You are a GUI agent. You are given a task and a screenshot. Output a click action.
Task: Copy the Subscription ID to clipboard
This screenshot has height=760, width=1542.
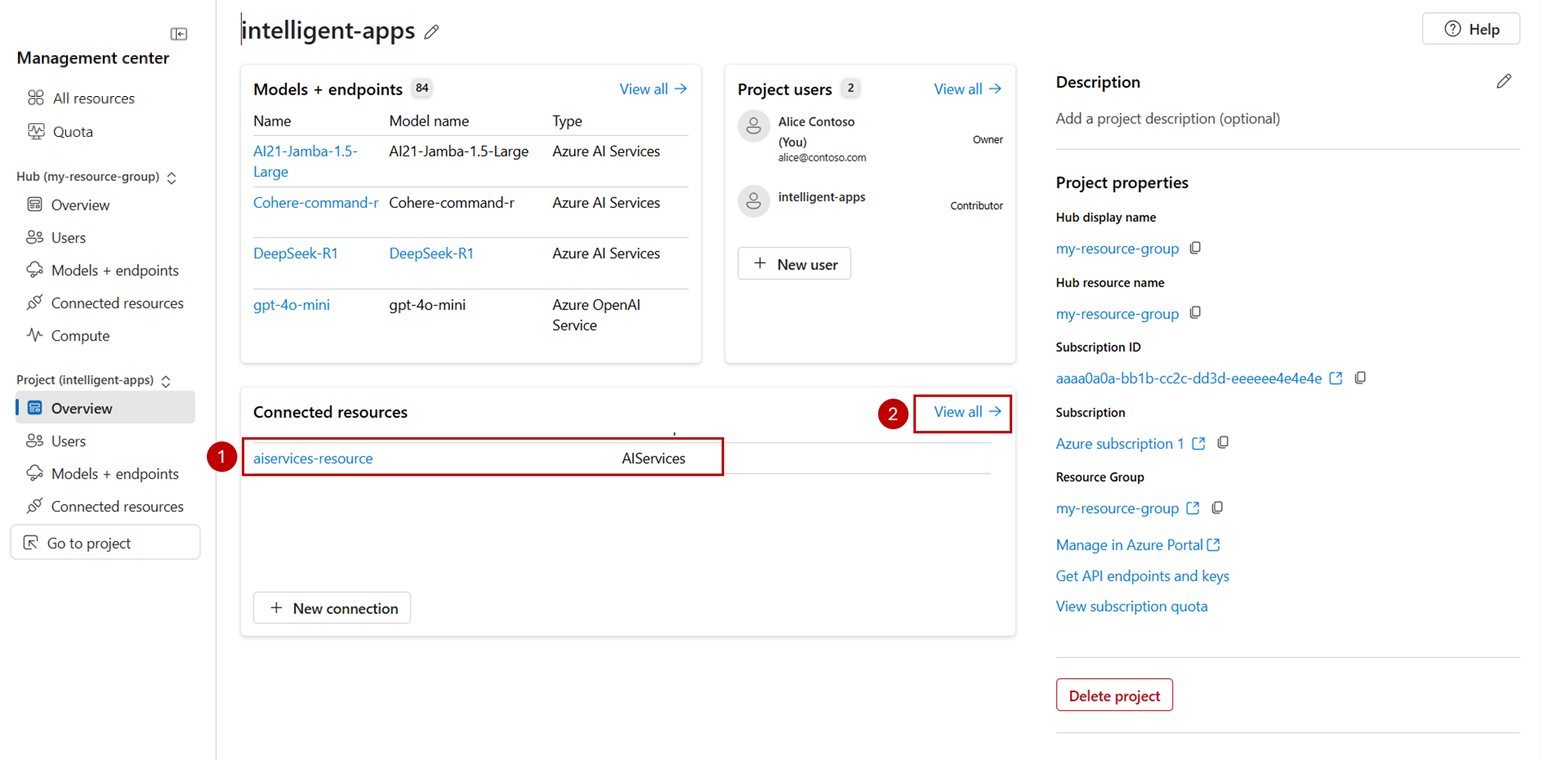[1360, 378]
